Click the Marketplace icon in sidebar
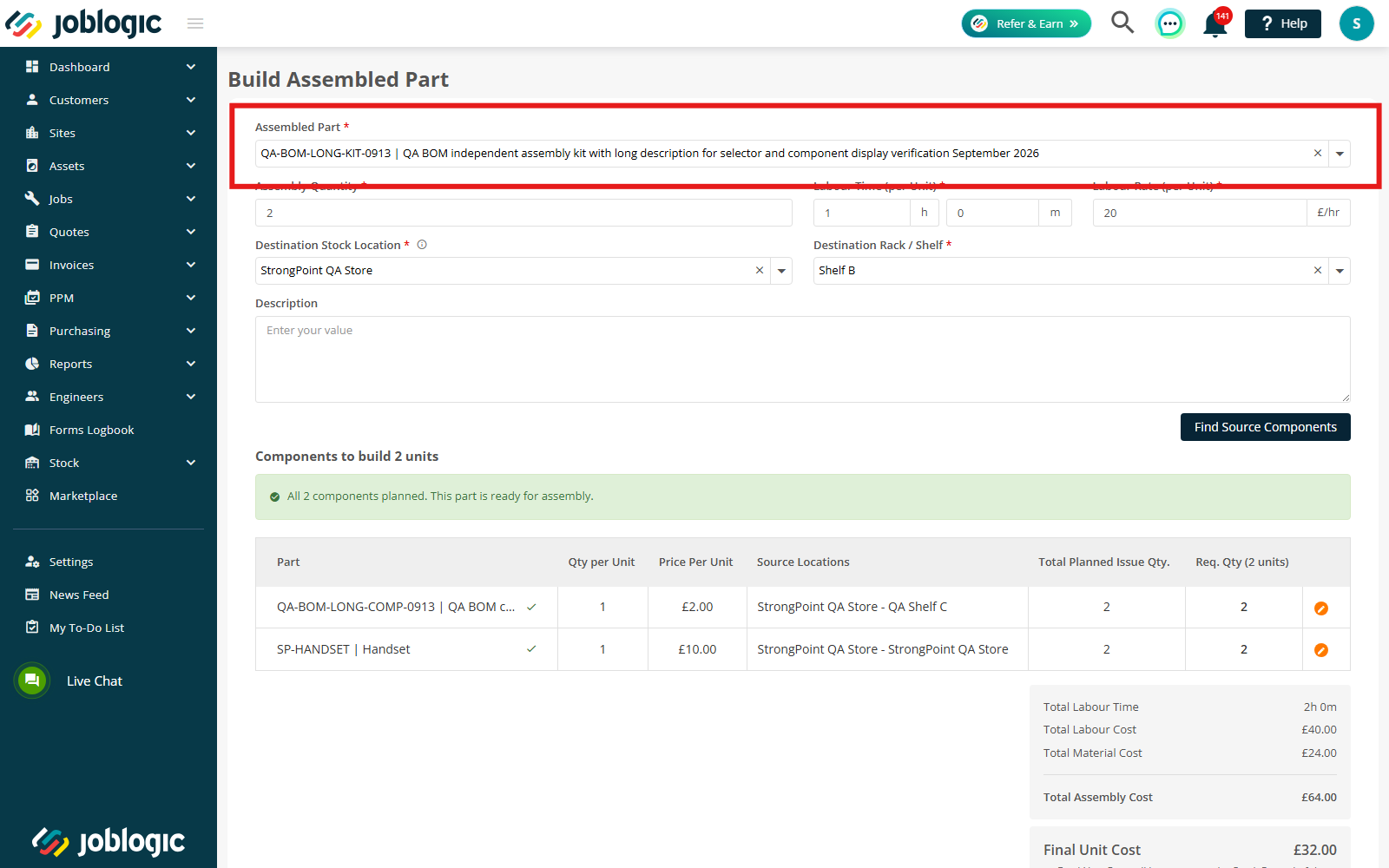Viewport: 1389px width, 868px height. (x=32, y=496)
